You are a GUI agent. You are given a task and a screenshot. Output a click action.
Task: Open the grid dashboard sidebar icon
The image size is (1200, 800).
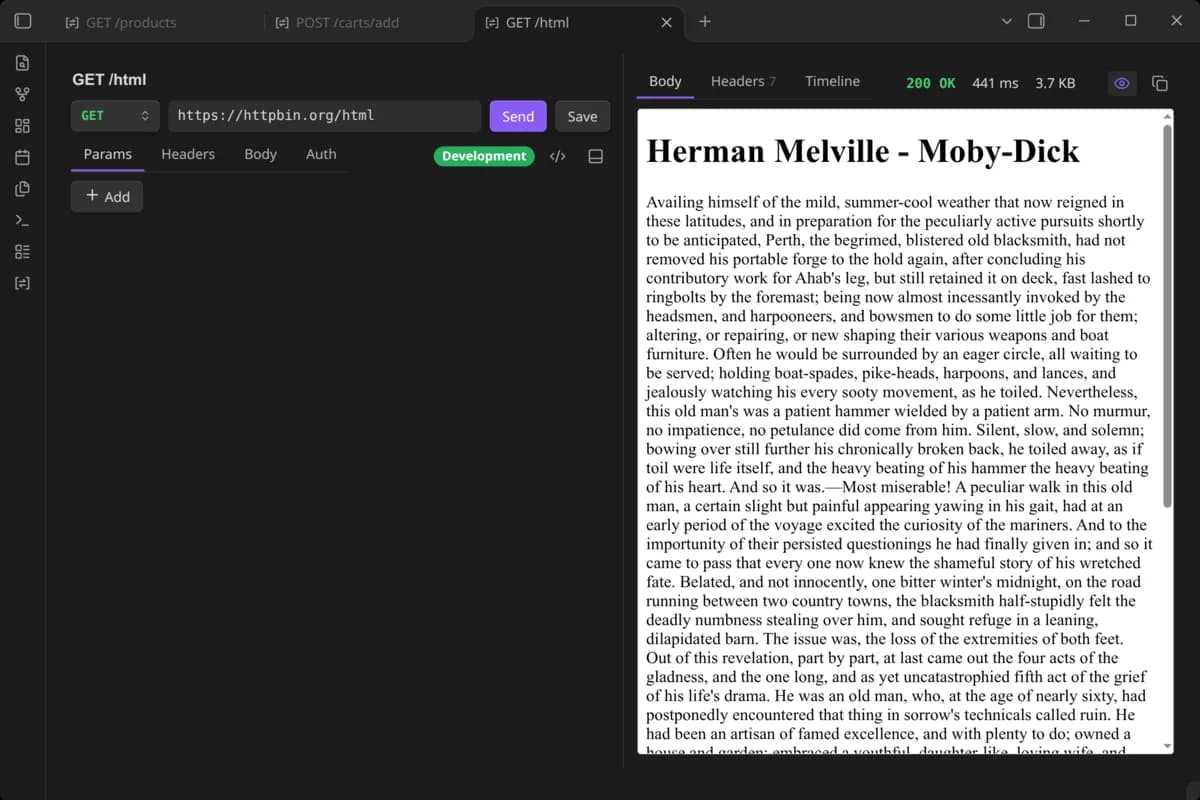[22, 126]
